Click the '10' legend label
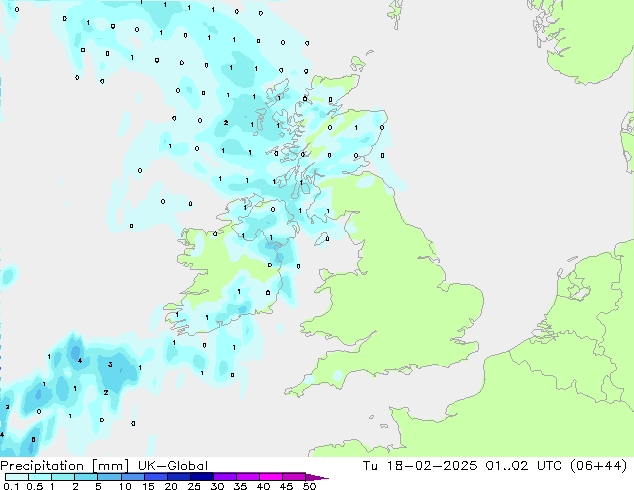Image resolution: width=634 pixels, height=490 pixels. point(125,486)
